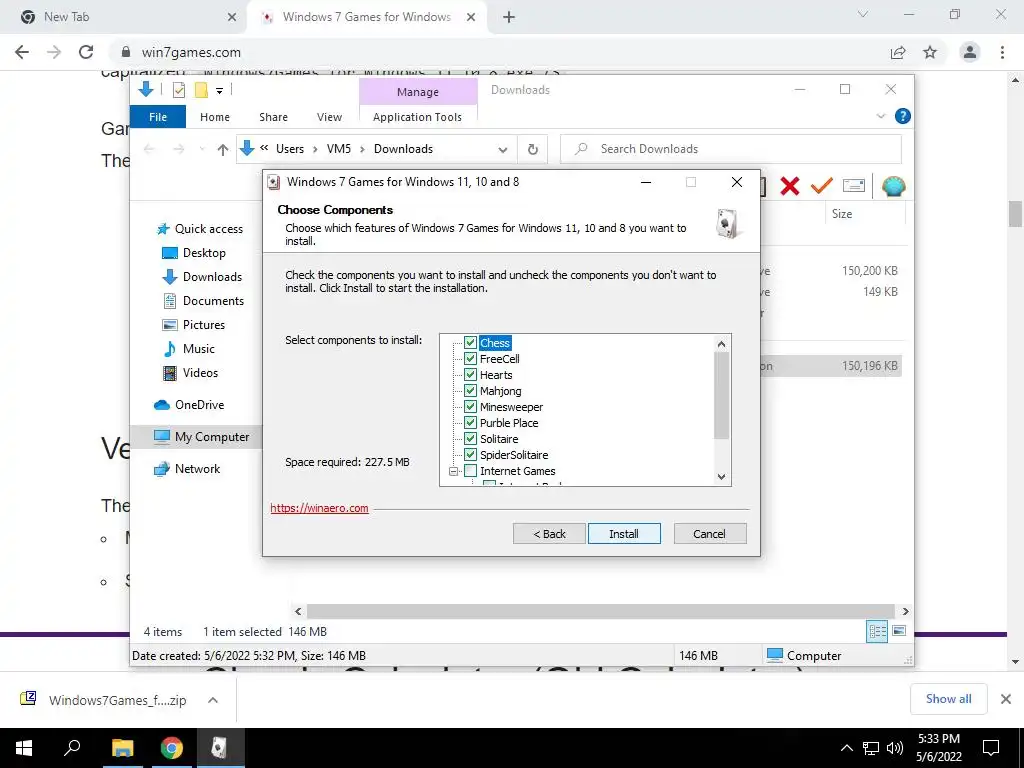Switch Explorer to large icons view

[x=899, y=632]
